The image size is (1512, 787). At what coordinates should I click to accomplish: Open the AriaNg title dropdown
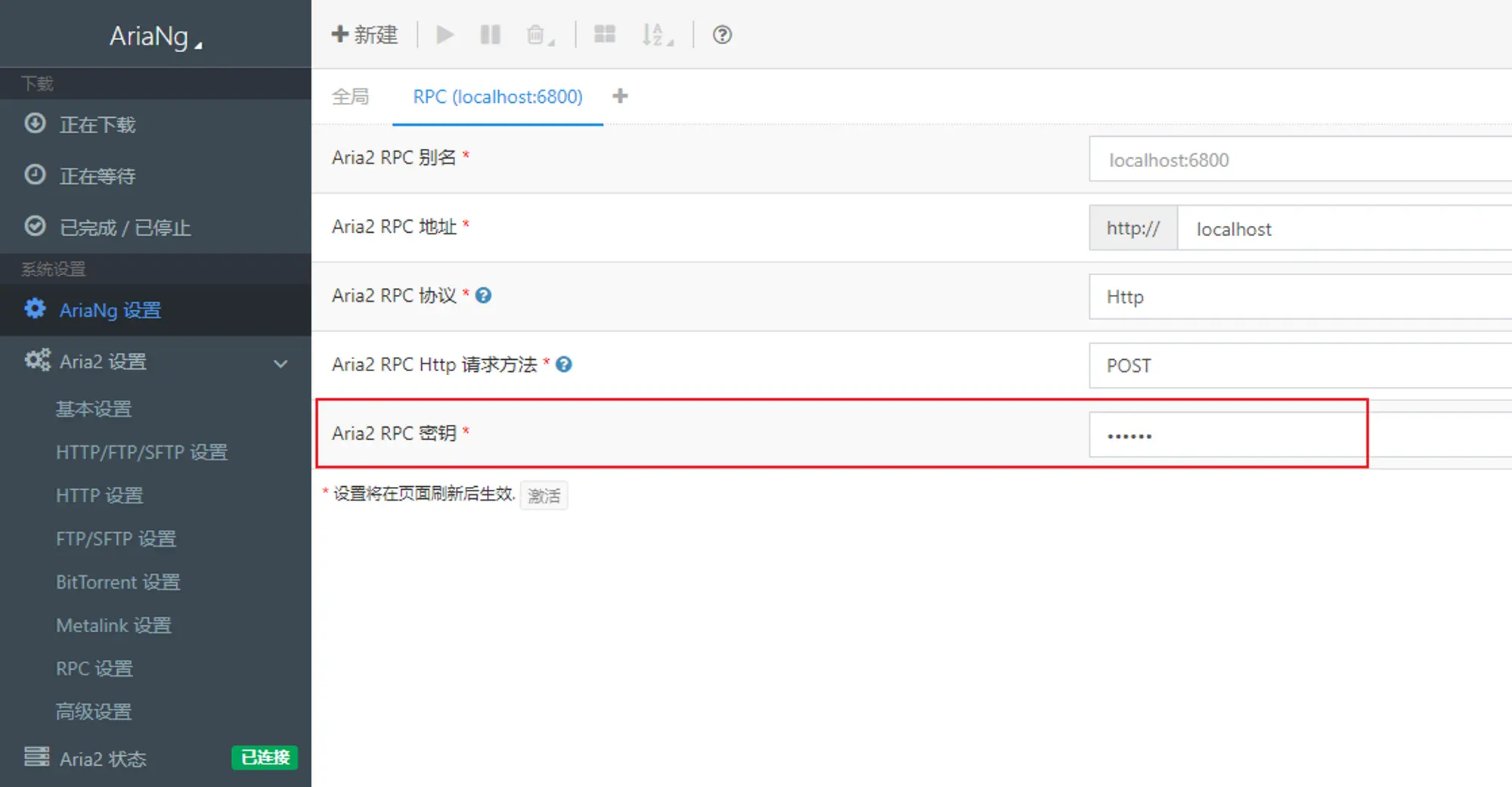(x=156, y=36)
